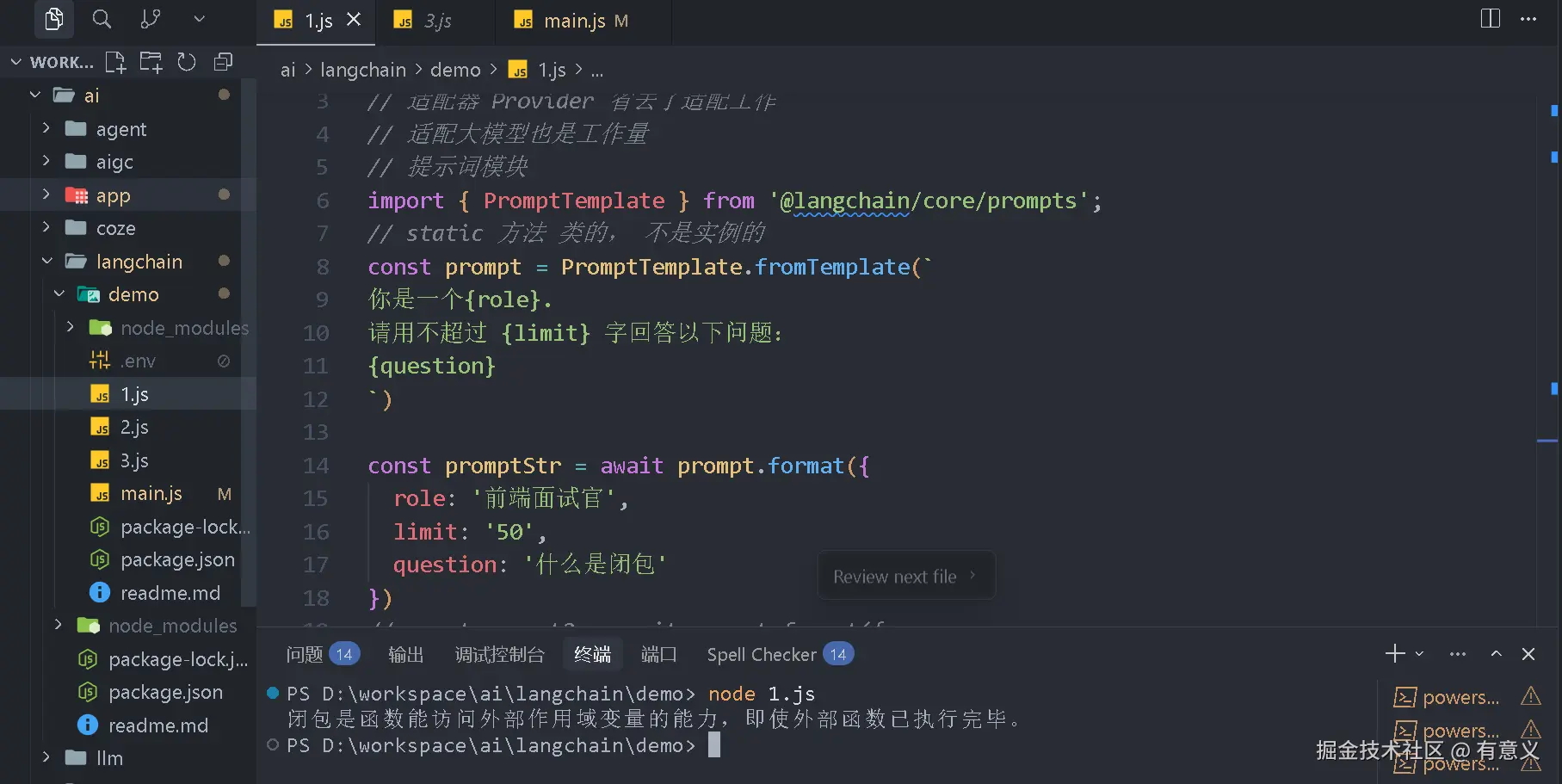Collapse all folders in Explorer
This screenshot has height=784, width=1562.
click(x=223, y=62)
